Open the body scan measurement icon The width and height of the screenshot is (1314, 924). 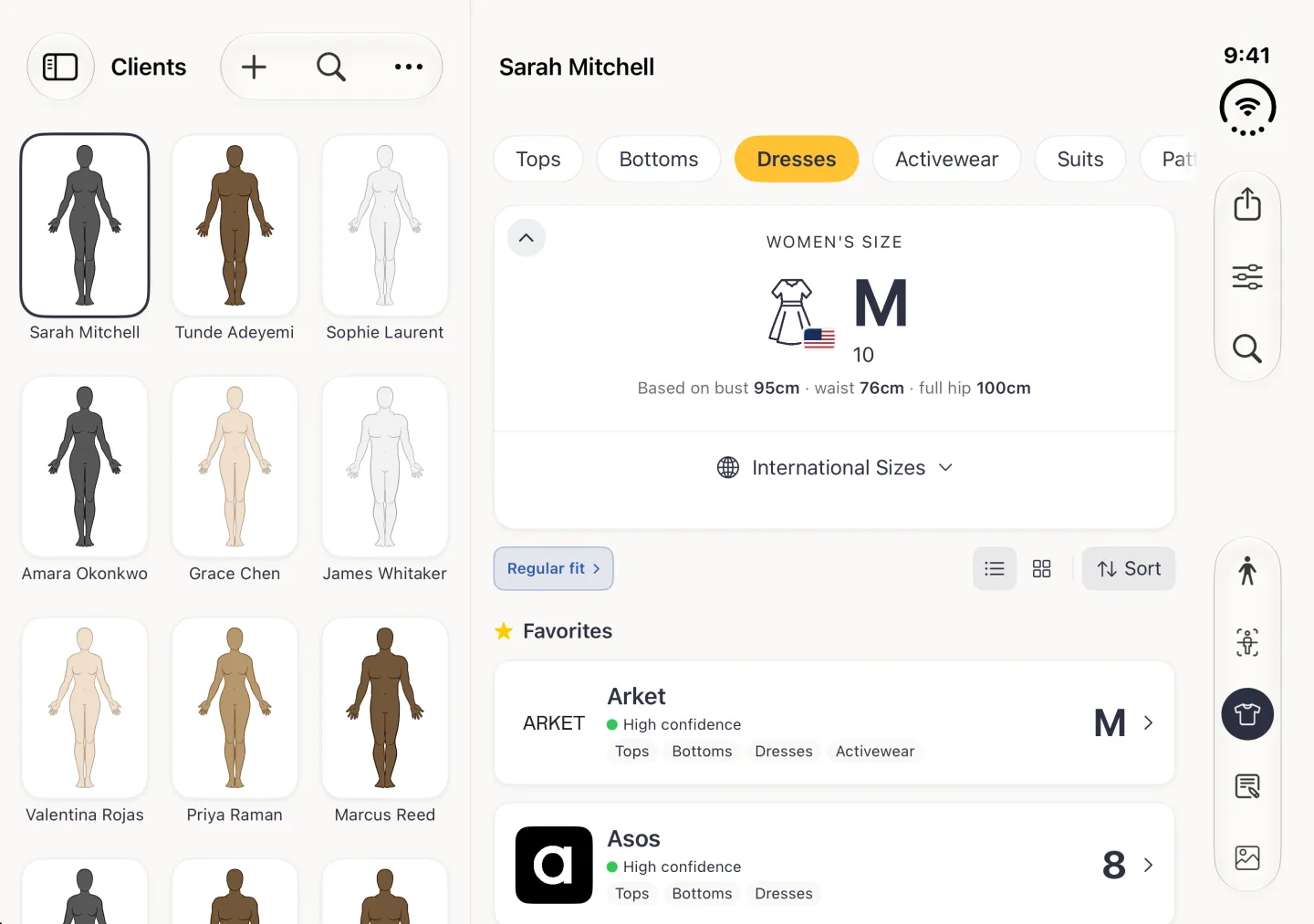[1247, 642]
